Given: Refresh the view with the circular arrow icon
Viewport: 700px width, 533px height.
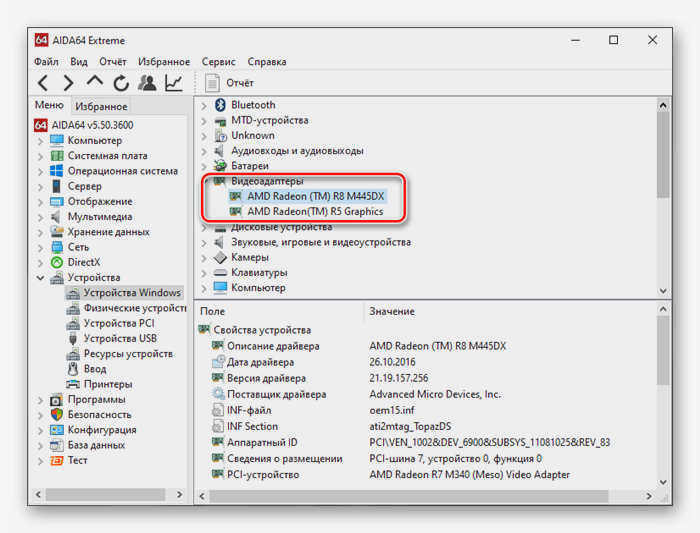Looking at the screenshot, I should (x=121, y=83).
